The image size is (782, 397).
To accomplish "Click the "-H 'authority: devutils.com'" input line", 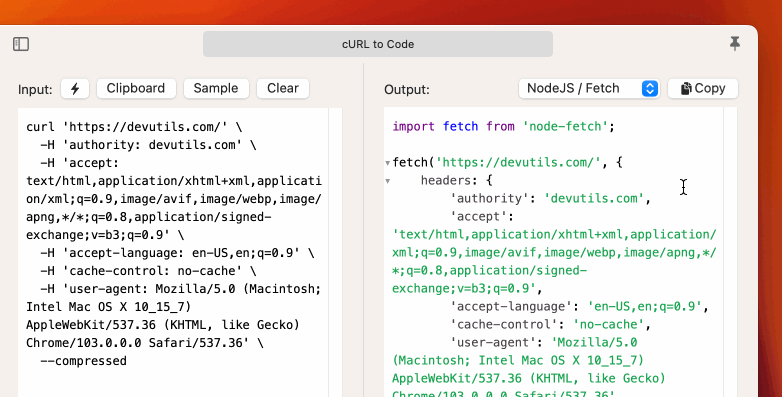I will click(x=148, y=145).
